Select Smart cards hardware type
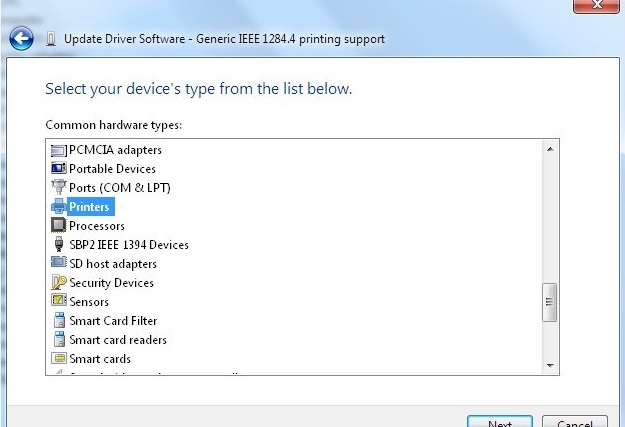 pyautogui.click(x=100, y=359)
